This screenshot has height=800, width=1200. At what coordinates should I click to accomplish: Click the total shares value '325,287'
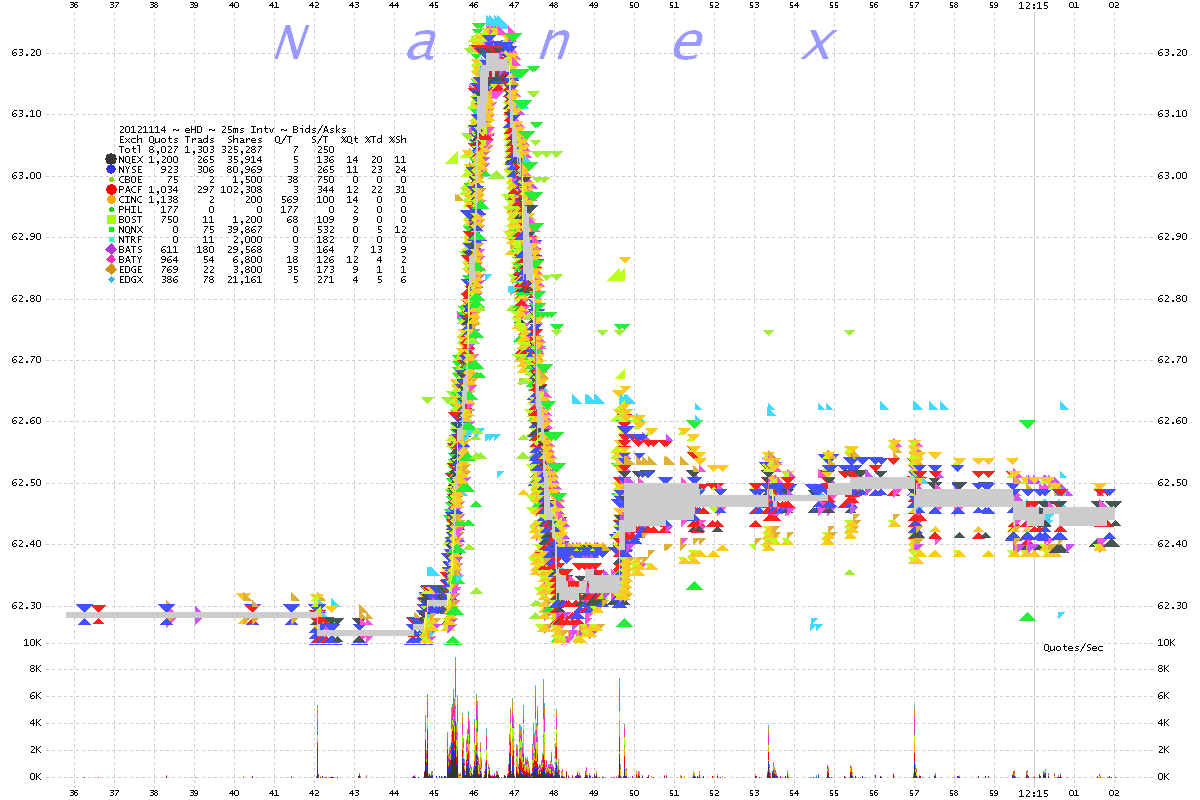(242, 150)
